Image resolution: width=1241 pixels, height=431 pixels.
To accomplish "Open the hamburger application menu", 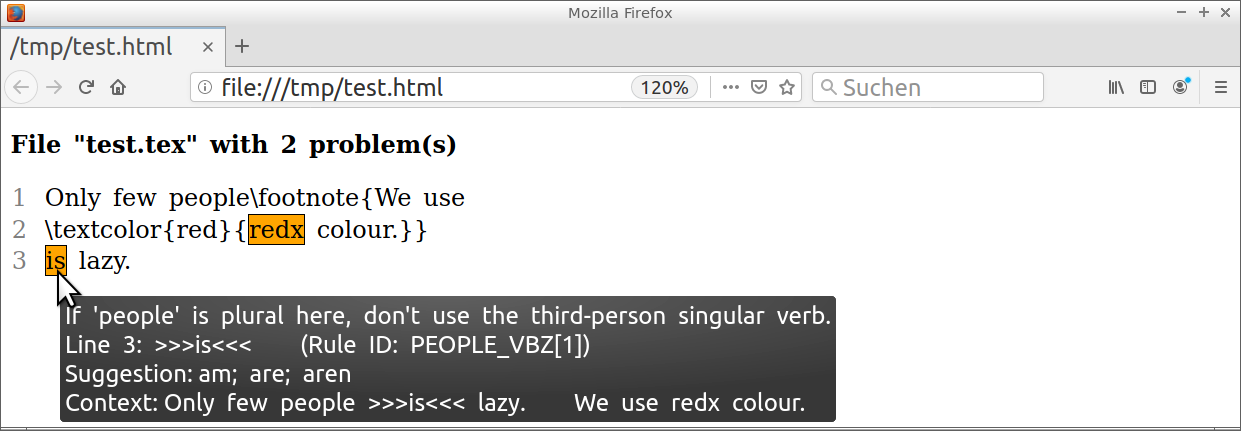I will point(1220,88).
